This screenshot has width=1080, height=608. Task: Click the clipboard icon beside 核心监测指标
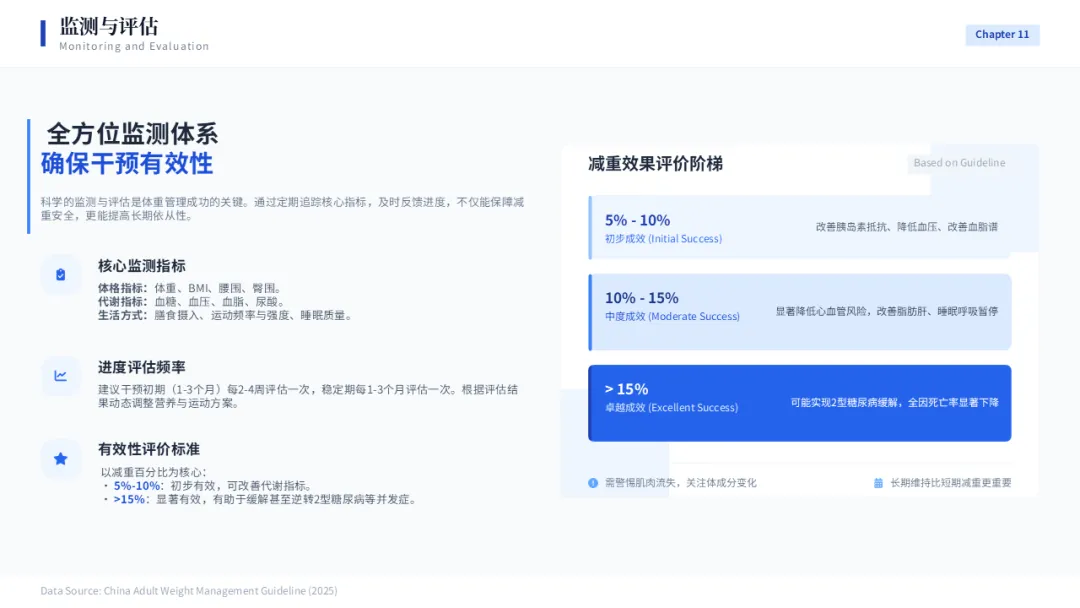click(x=61, y=275)
